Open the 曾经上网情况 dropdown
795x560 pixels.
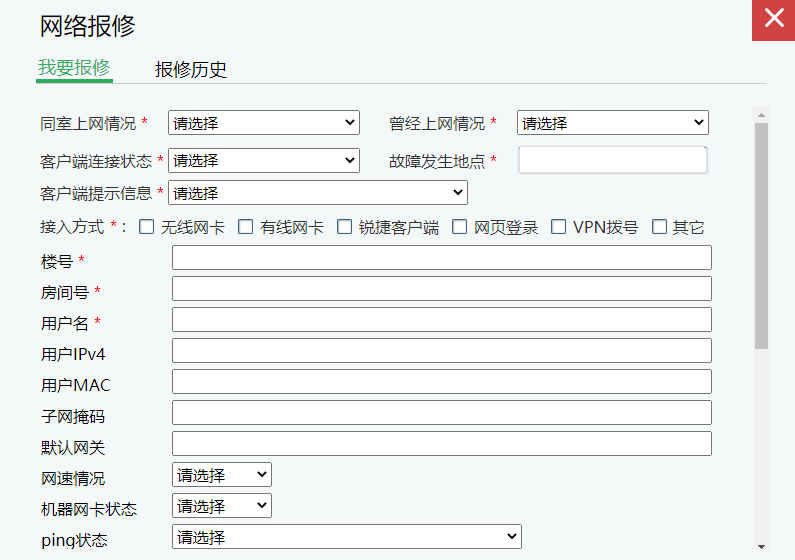(612, 123)
